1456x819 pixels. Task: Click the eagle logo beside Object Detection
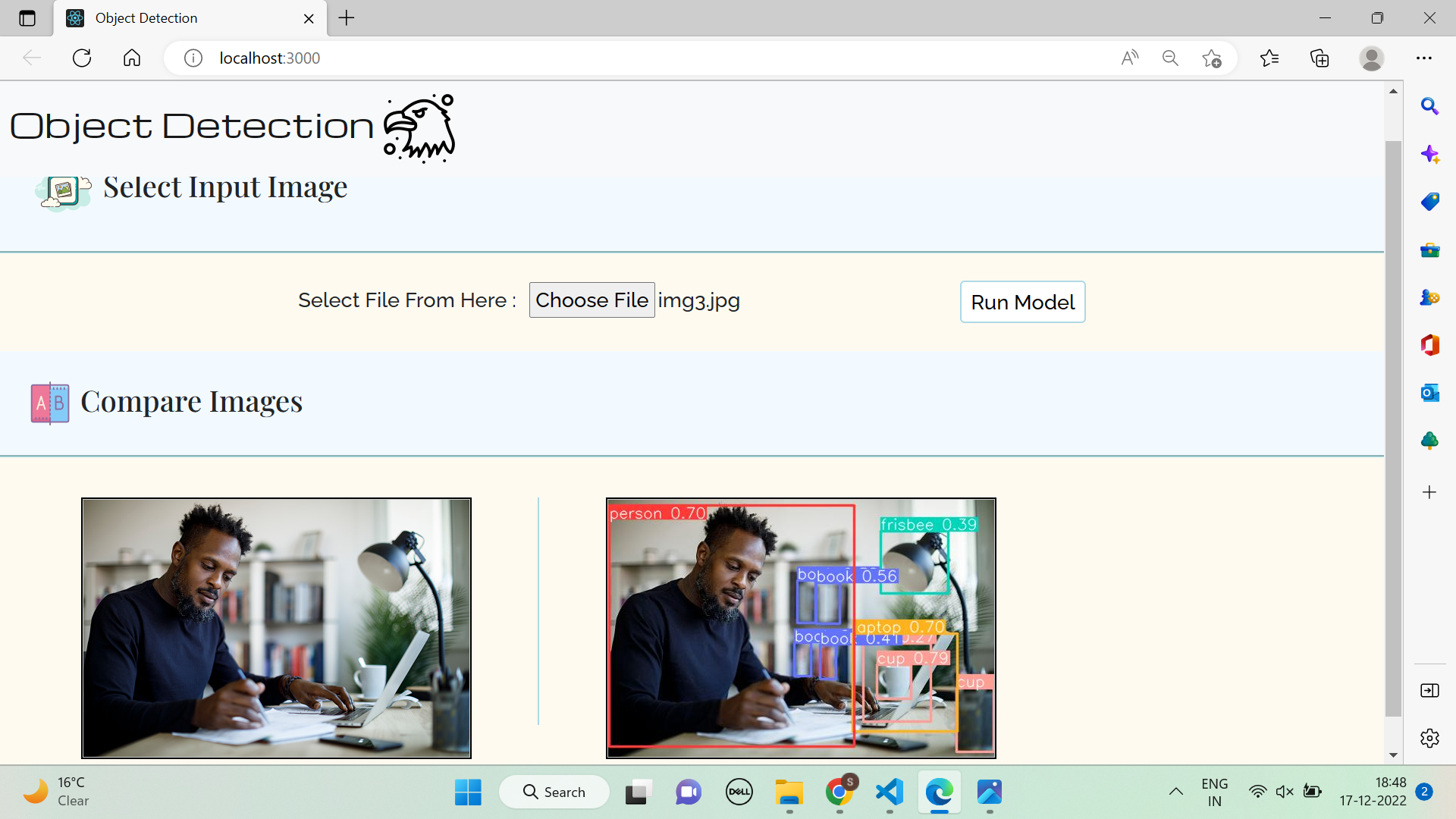(x=419, y=127)
